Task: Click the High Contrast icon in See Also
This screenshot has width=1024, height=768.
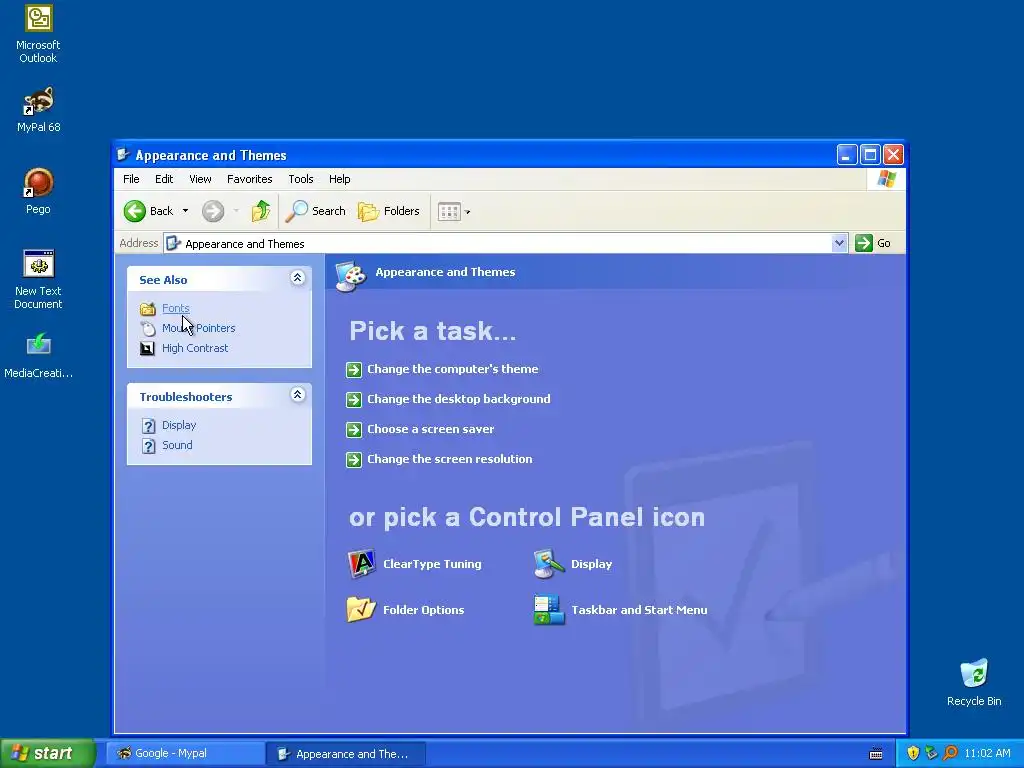Action: (148, 348)
